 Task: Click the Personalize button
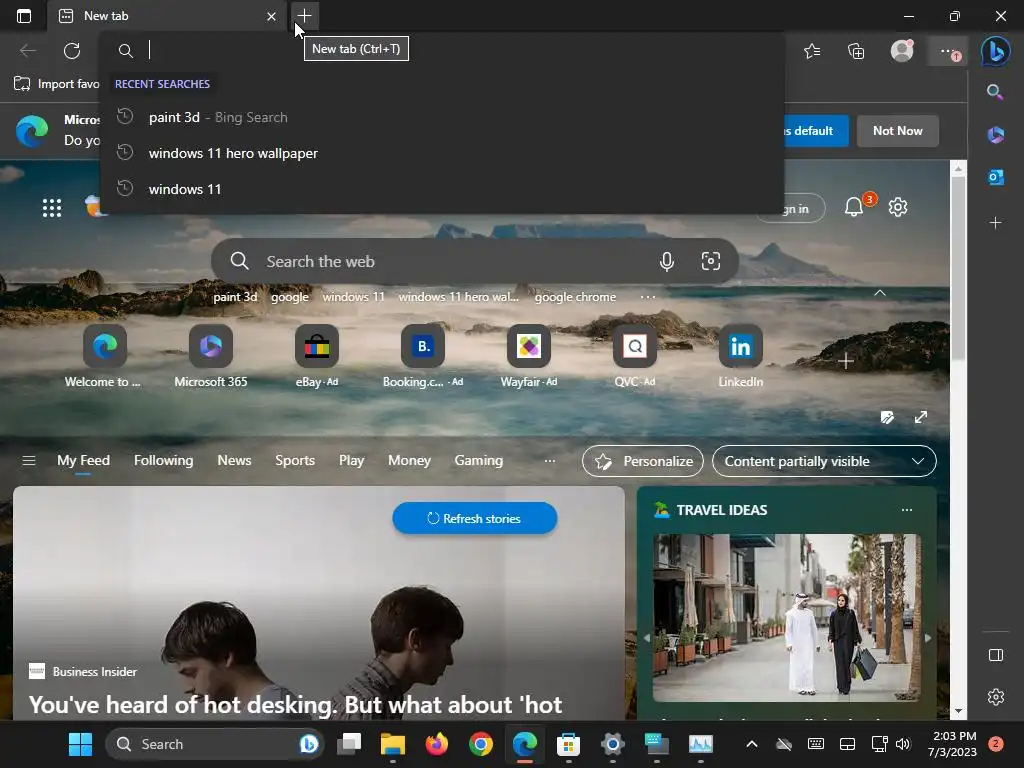pos(643,461)
